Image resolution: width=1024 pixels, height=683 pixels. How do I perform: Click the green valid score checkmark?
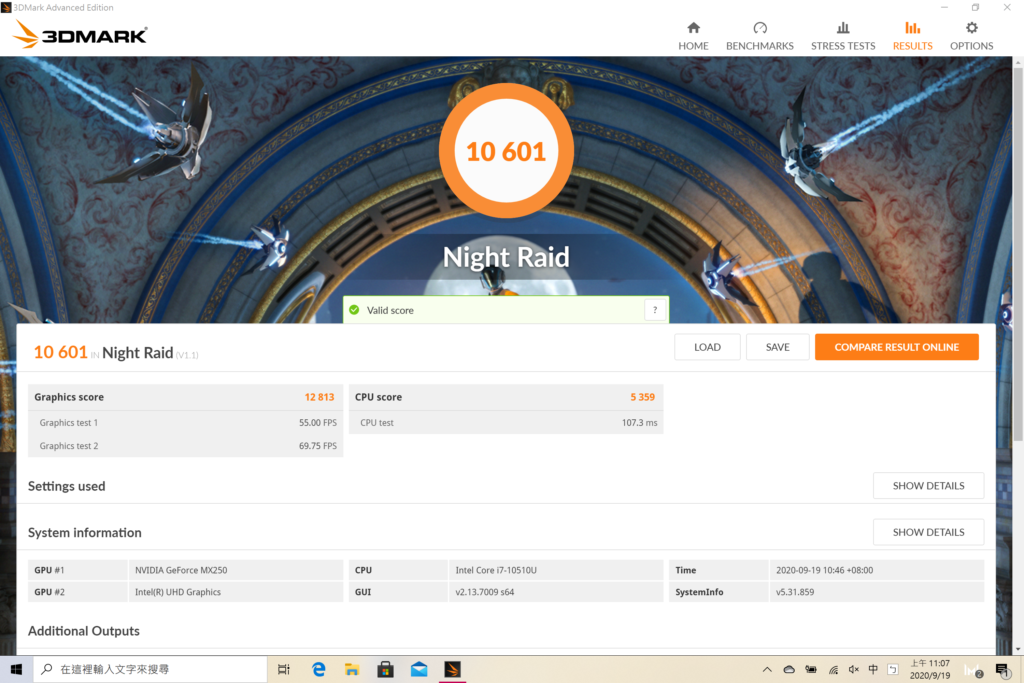(354, 310)
